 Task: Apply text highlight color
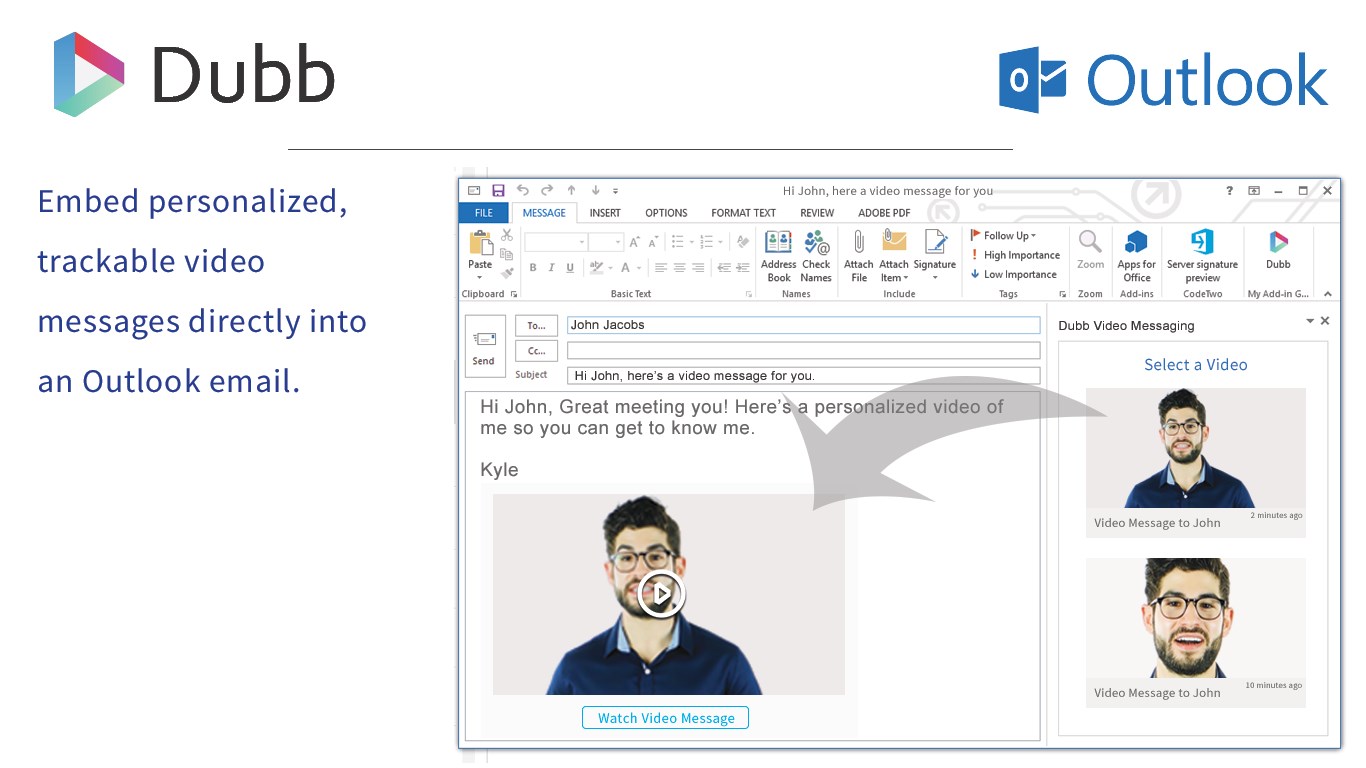[x=596, y=267]
